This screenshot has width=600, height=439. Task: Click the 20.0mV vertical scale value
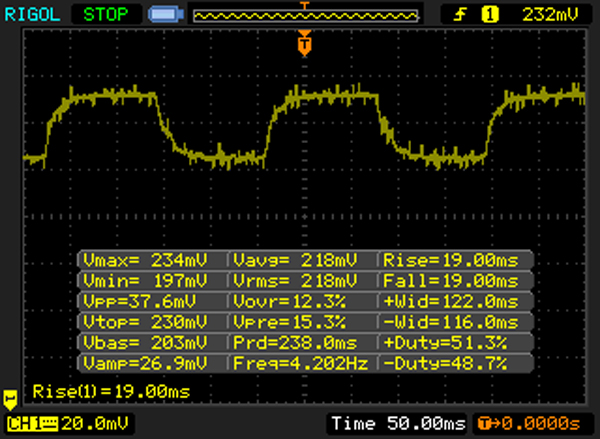click(x=95, y=424)
